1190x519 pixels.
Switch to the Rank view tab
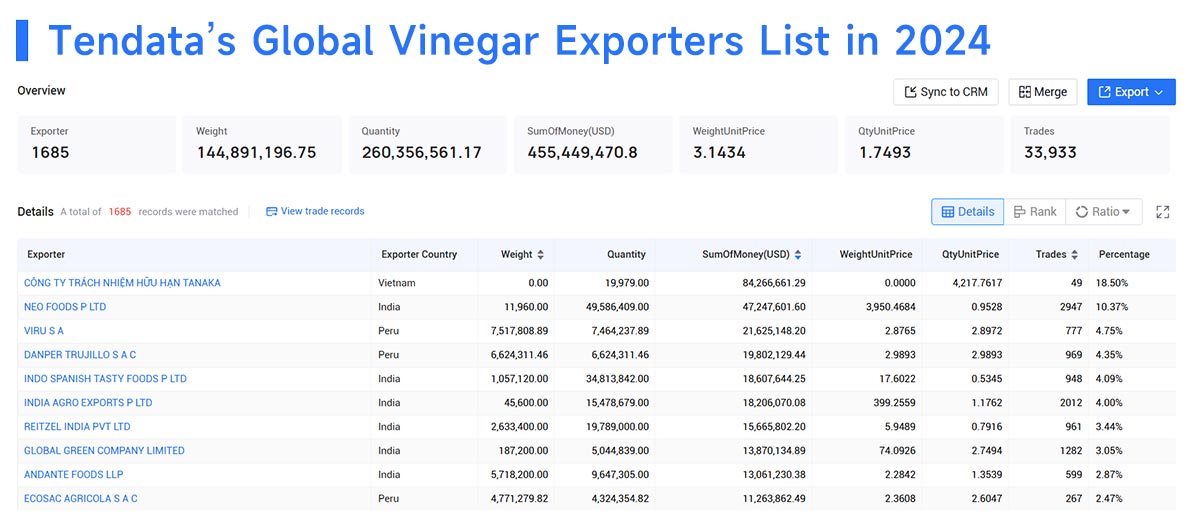(1034, 212)
